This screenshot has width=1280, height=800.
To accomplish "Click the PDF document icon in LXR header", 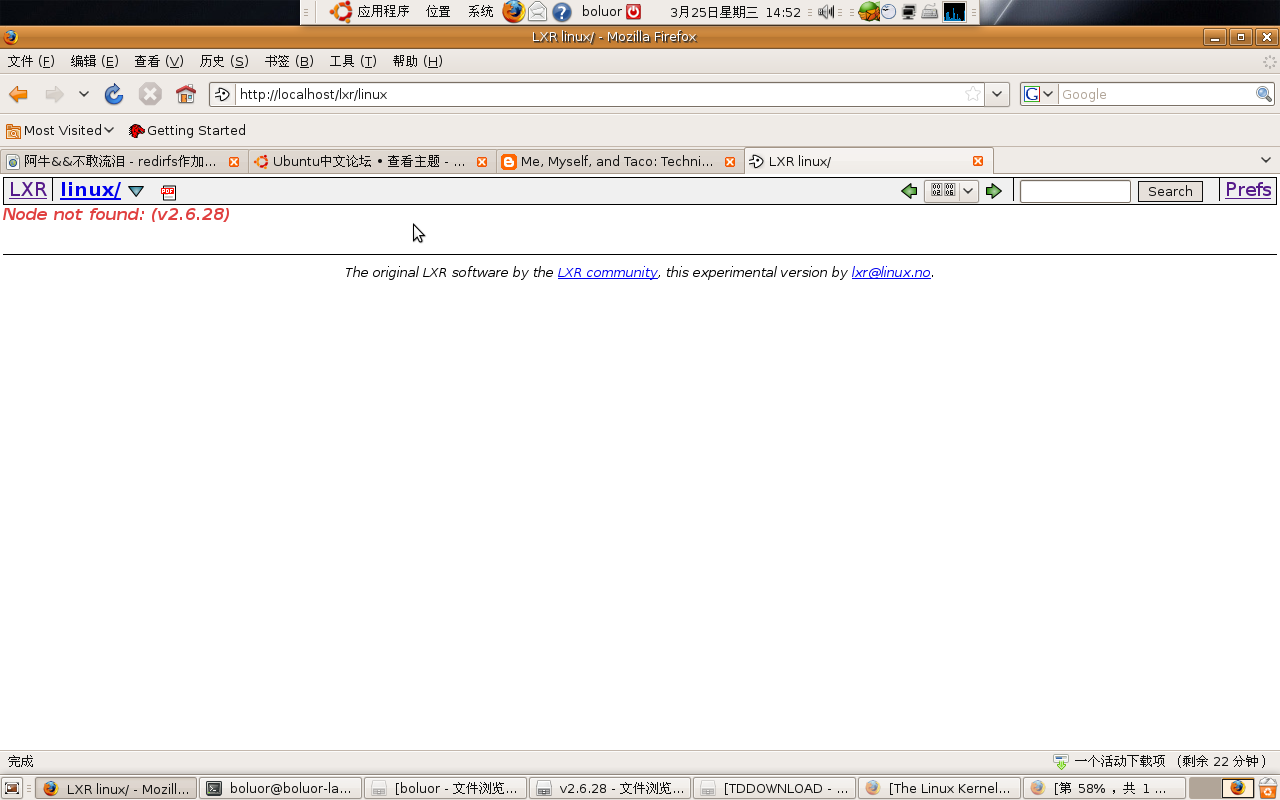I will [x=168, y=192].
